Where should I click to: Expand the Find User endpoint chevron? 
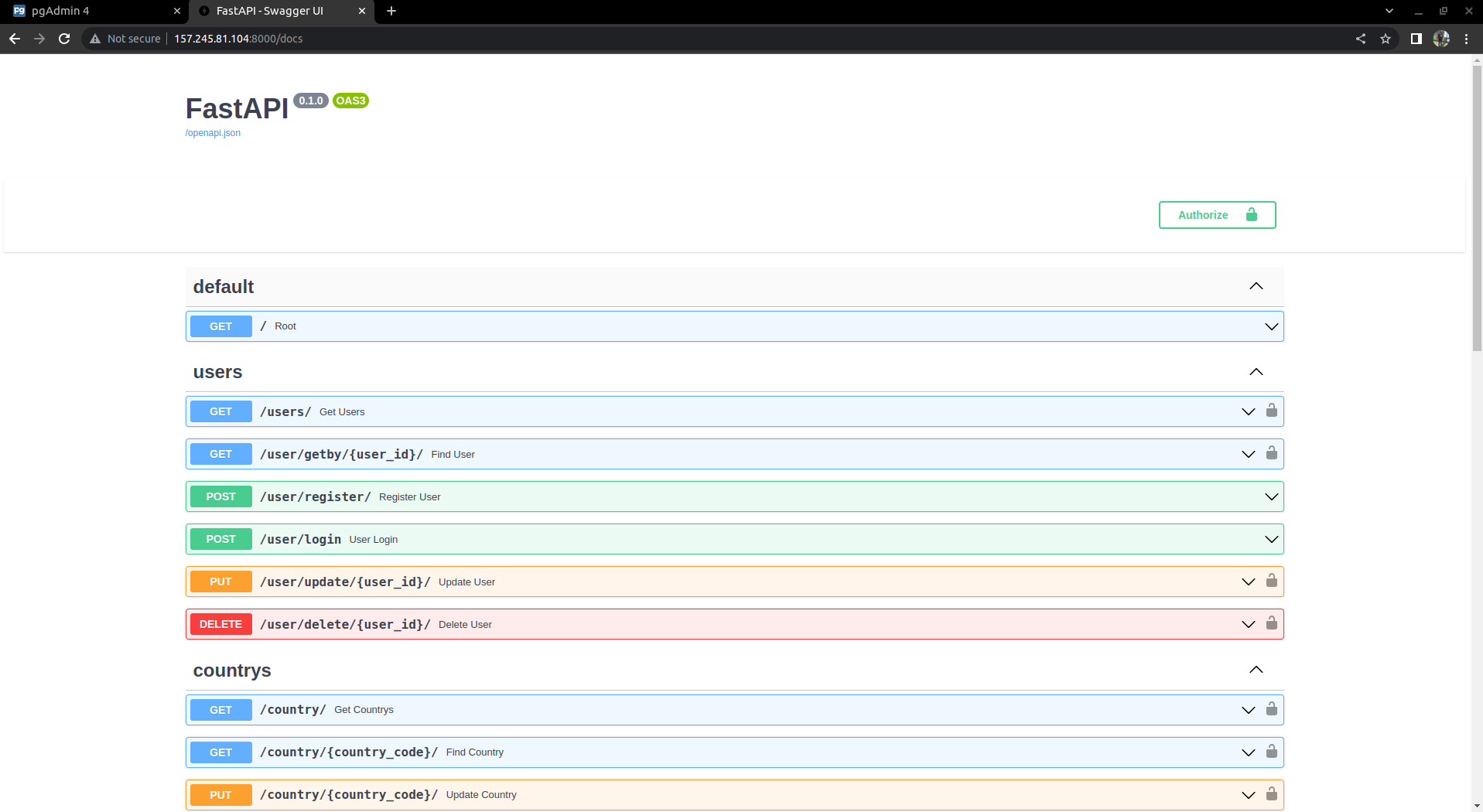[1249, 454]
